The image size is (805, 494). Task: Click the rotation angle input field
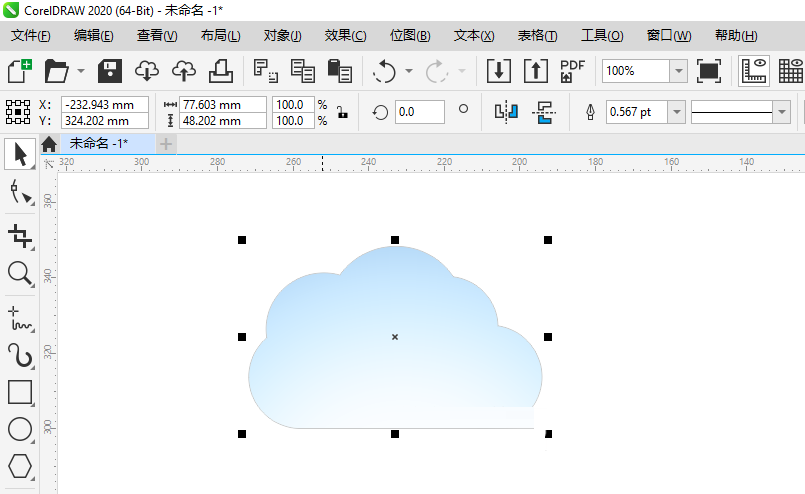[x=419, y=112]
